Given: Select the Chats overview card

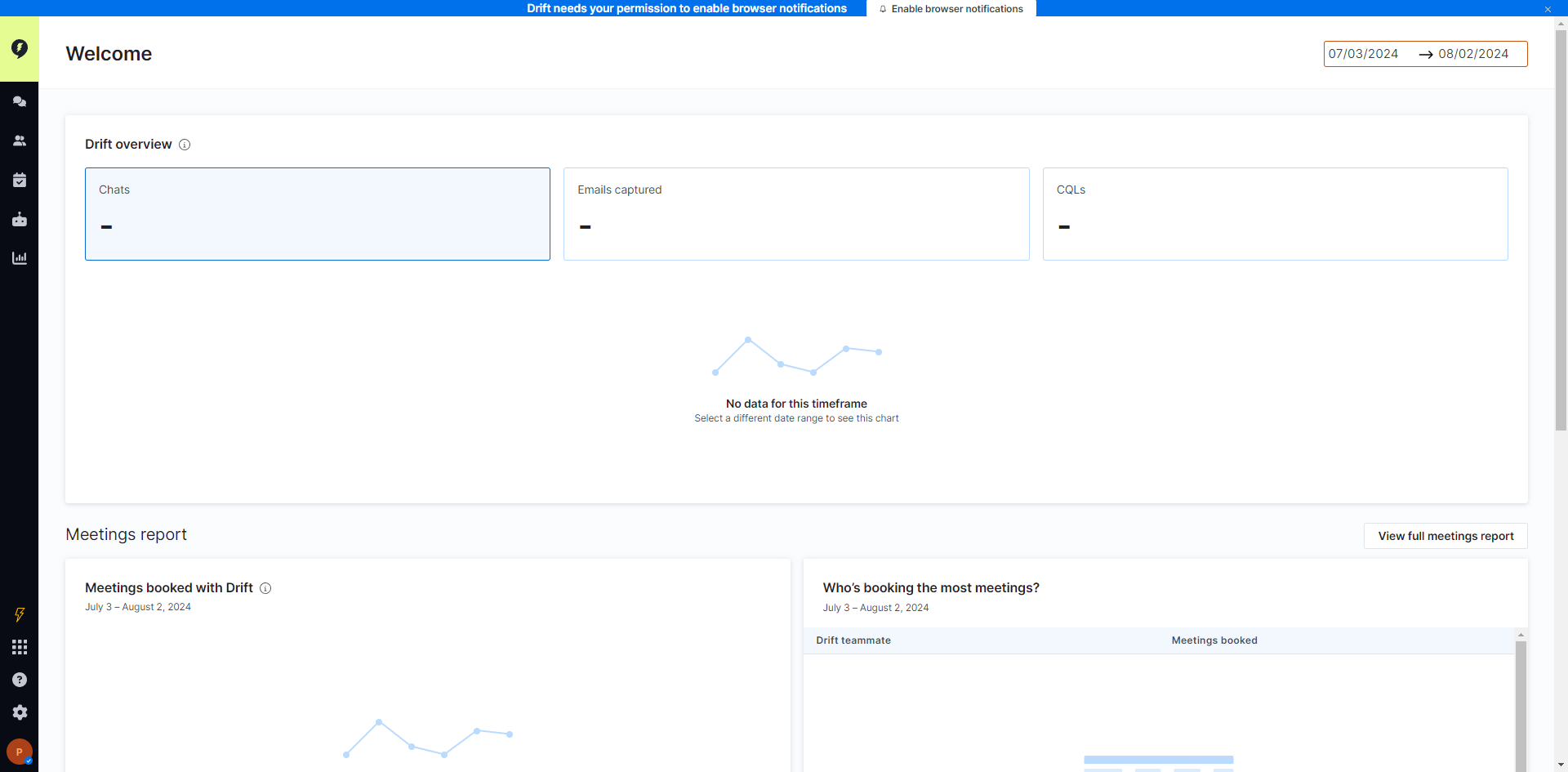Looking at the screenshot, I should point(318,214).
